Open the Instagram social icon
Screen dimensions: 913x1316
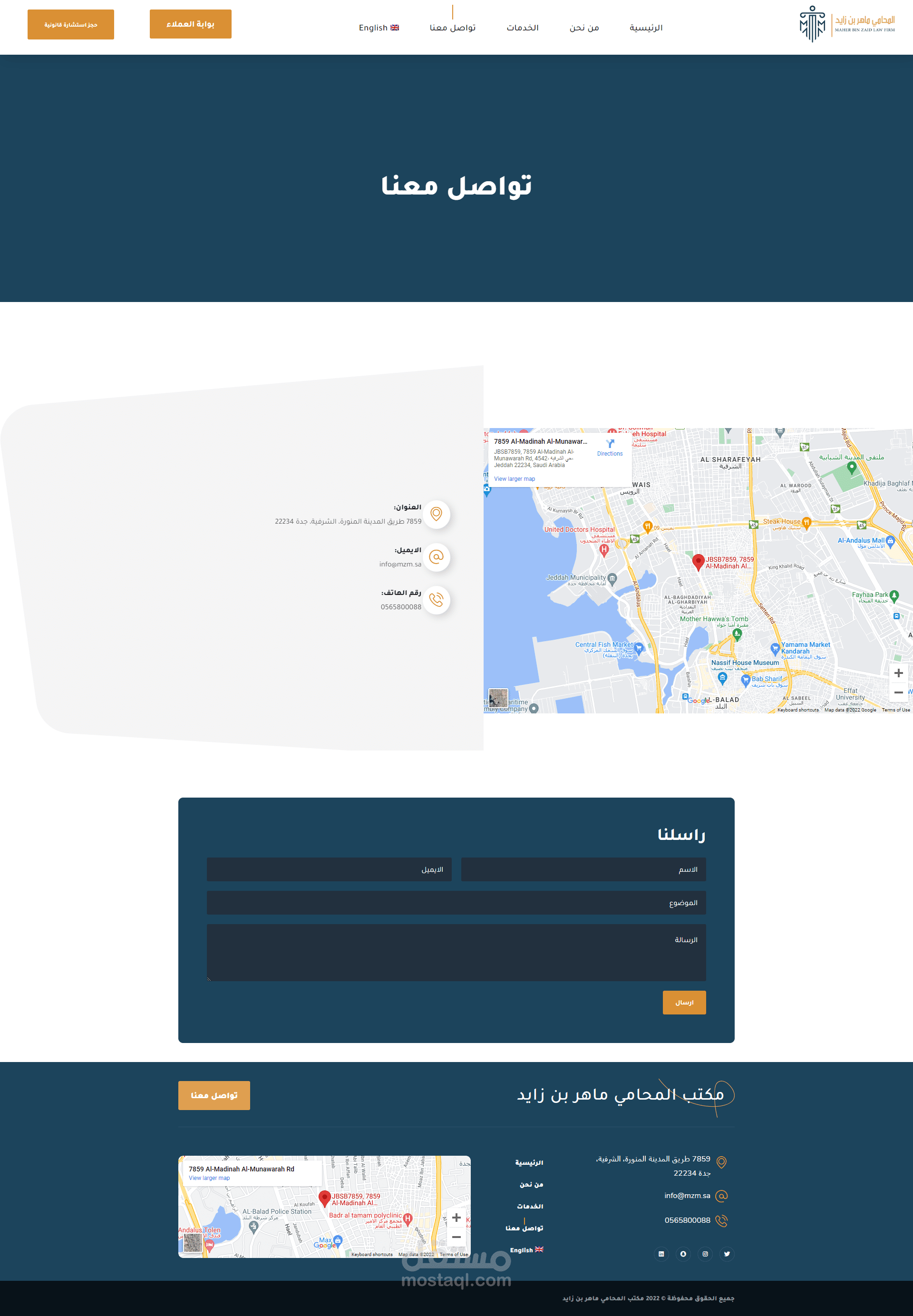(705, 1254)
